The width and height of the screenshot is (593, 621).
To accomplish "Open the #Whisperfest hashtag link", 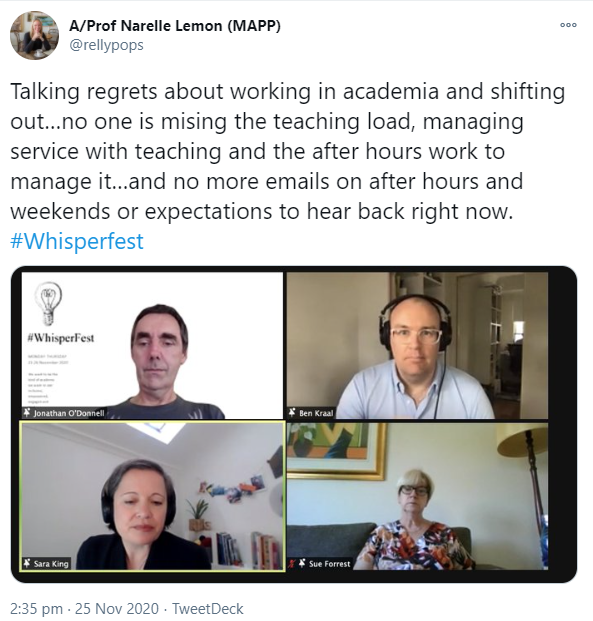I will click(77, 241).
